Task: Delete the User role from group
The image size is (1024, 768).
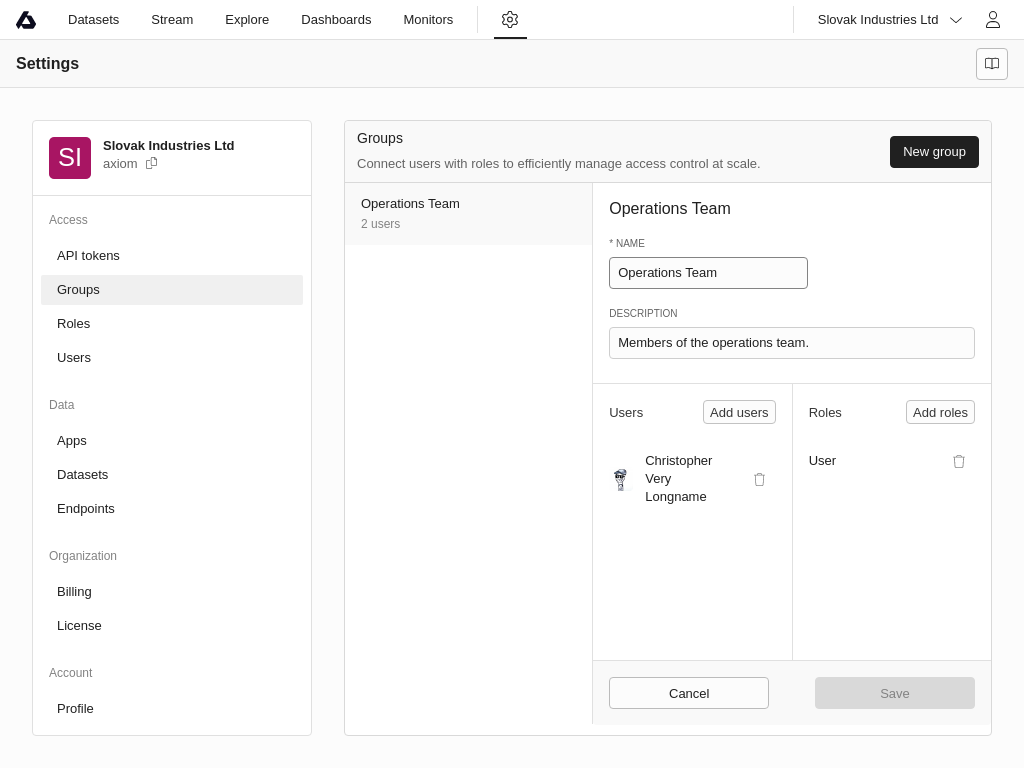Action: [958, 461]
